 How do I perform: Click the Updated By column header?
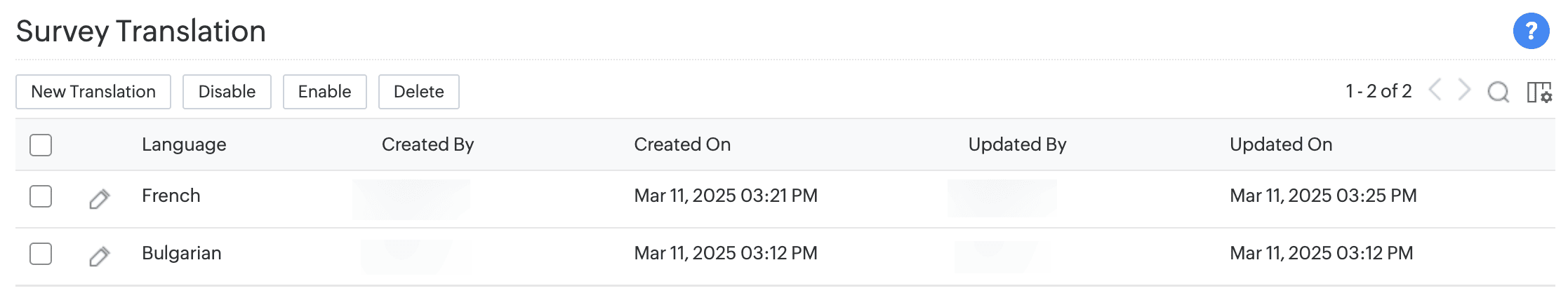(1017, 144)
